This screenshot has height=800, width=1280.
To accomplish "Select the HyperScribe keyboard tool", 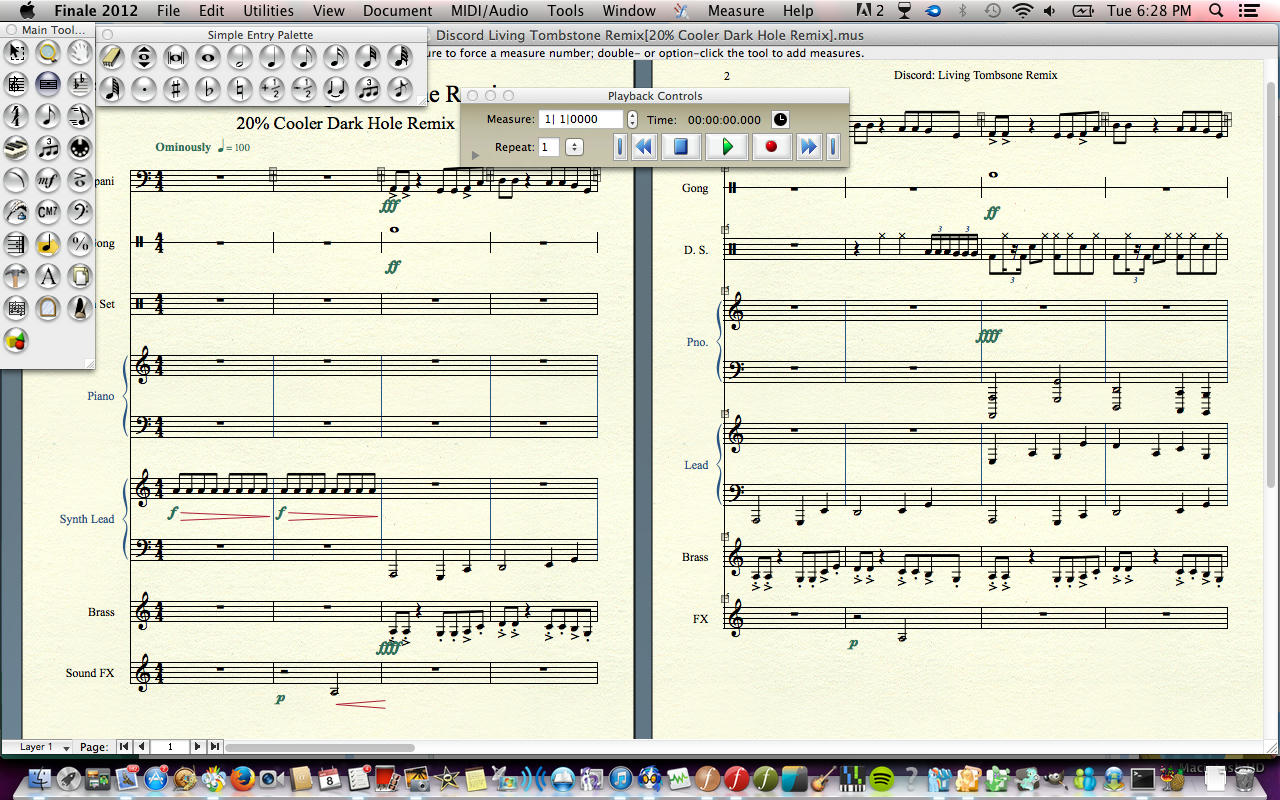I will pos(15,149).
